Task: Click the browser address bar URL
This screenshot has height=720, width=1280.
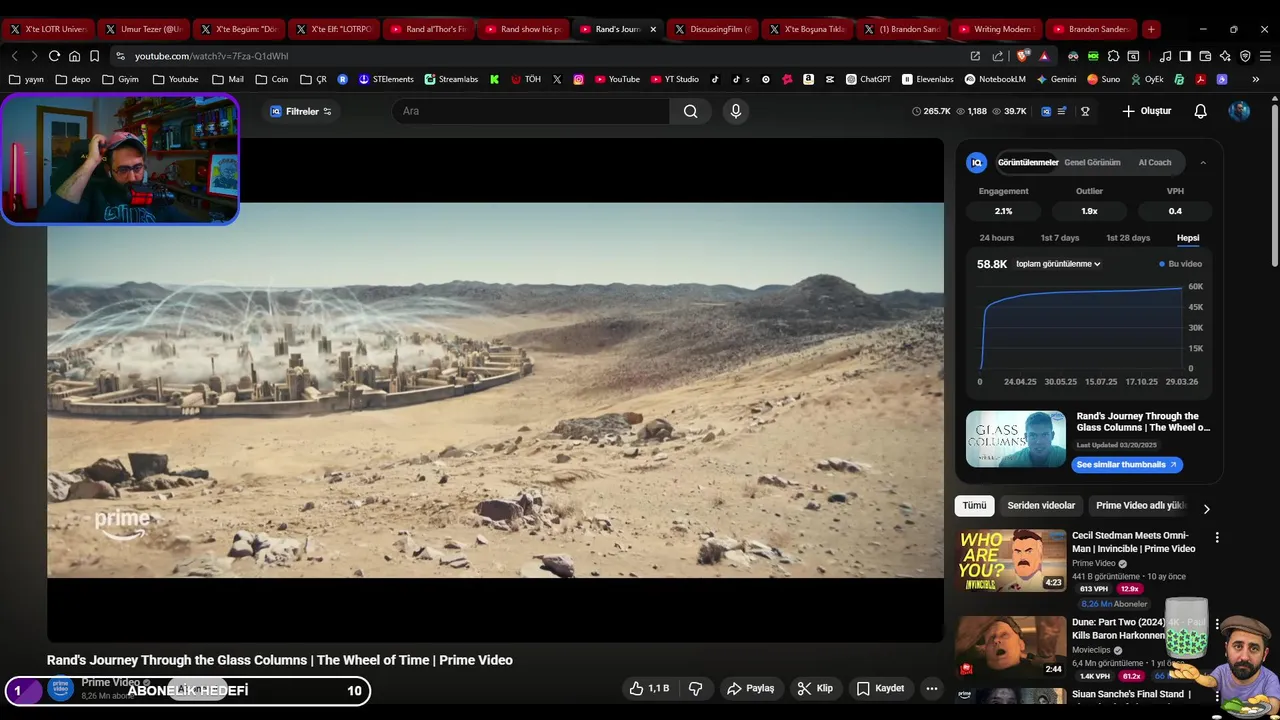Action: pyautogui.click(x=211, y=56)
